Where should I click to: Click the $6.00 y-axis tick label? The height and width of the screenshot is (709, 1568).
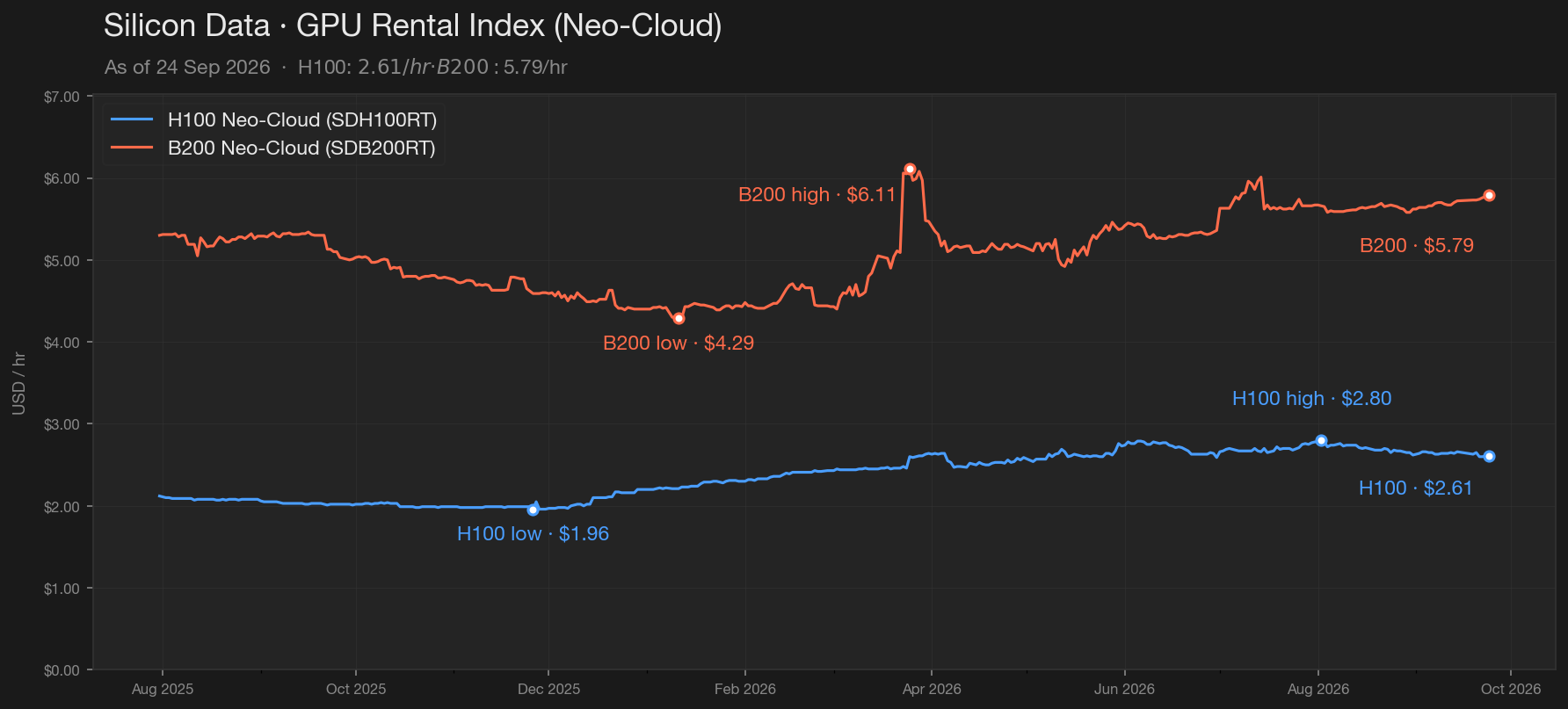[x=62, y=178]
